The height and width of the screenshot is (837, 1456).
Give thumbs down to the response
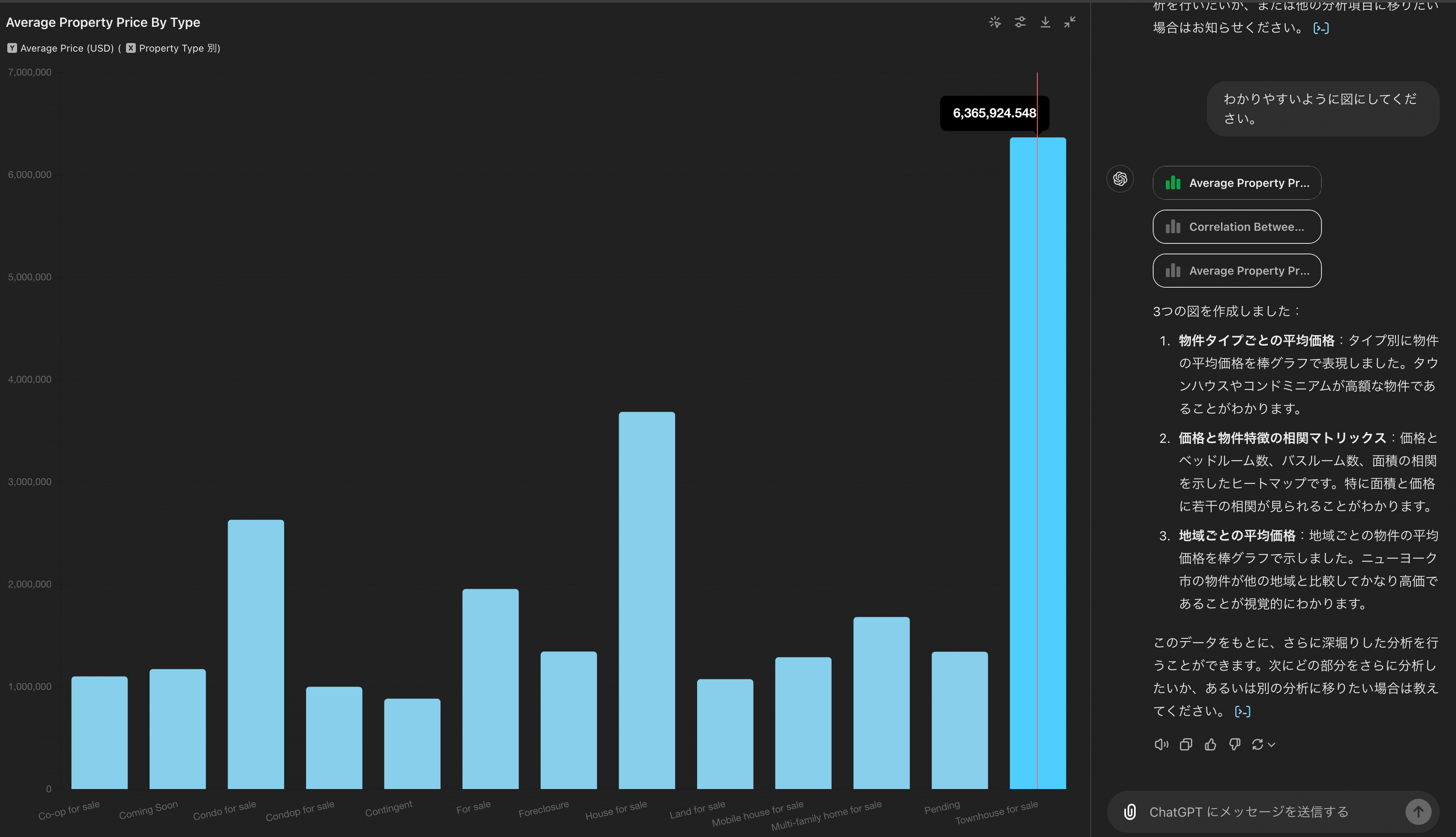click(1234, 744)
